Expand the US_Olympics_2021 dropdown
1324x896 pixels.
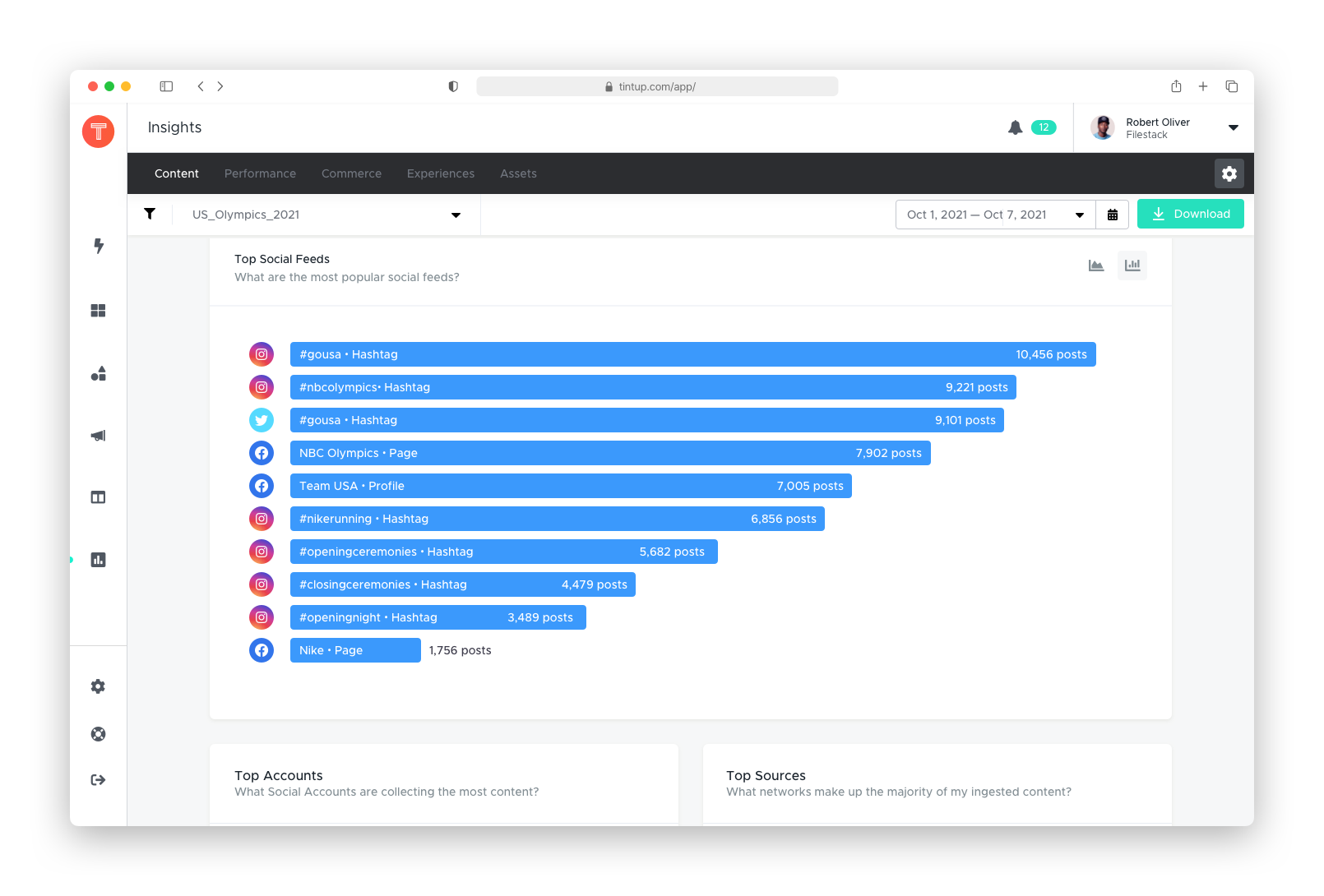pyautogui.click(x=456, y=215)
